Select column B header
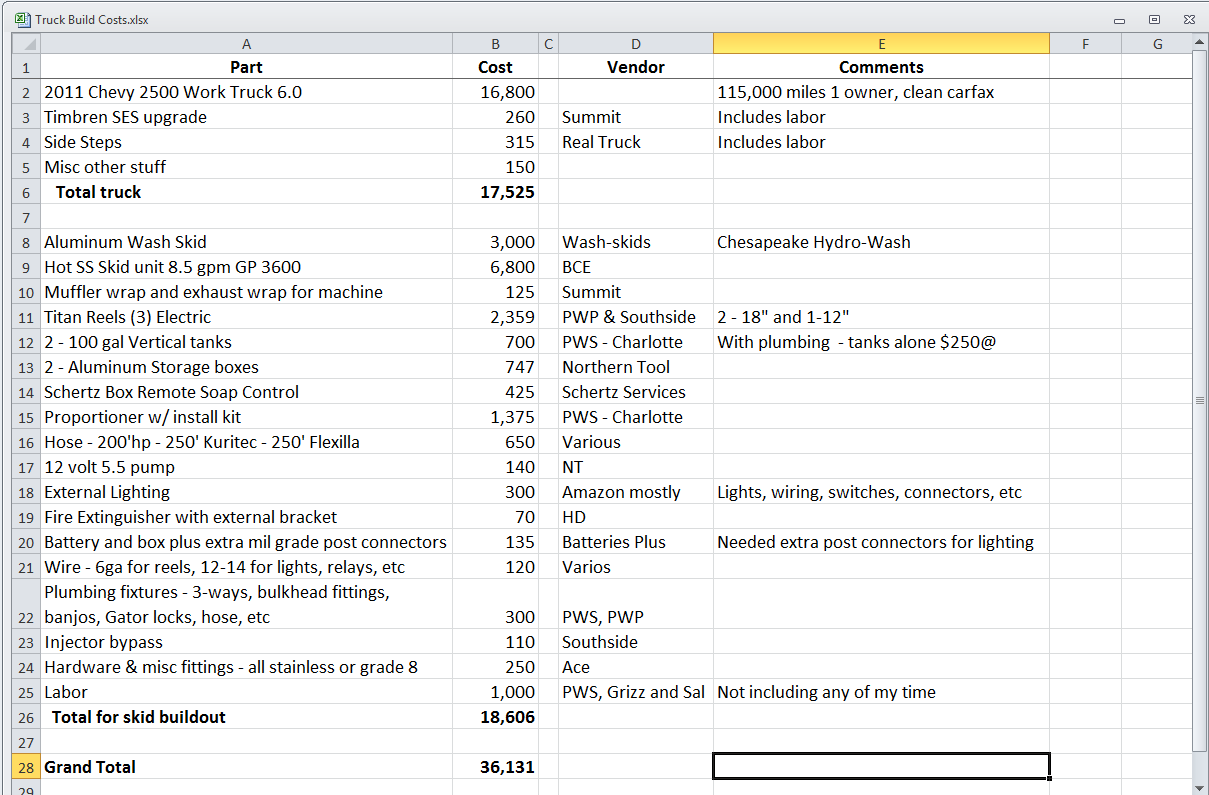Screen dimensions: 1209x795 (x=495, y=44)
